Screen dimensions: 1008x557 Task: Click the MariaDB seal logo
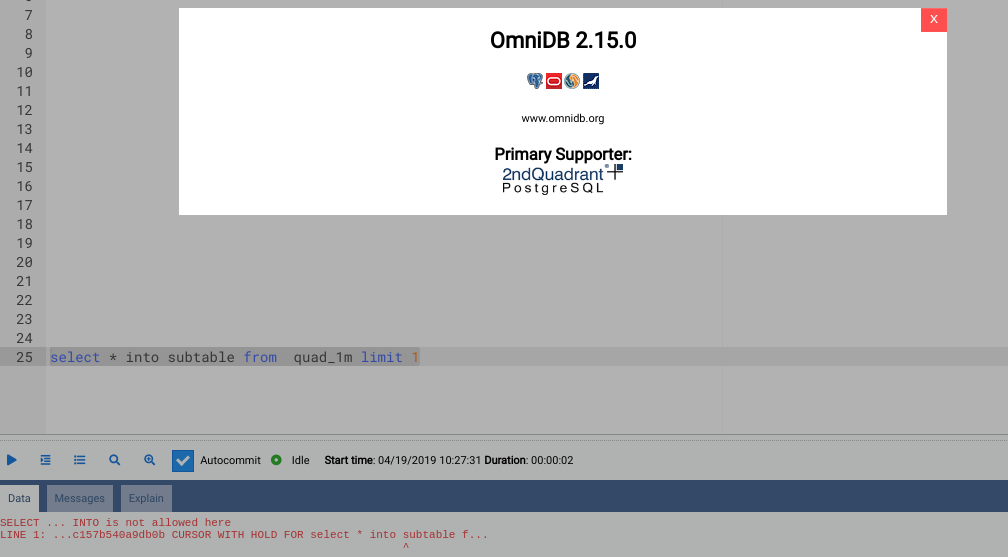tap(591, 81)
